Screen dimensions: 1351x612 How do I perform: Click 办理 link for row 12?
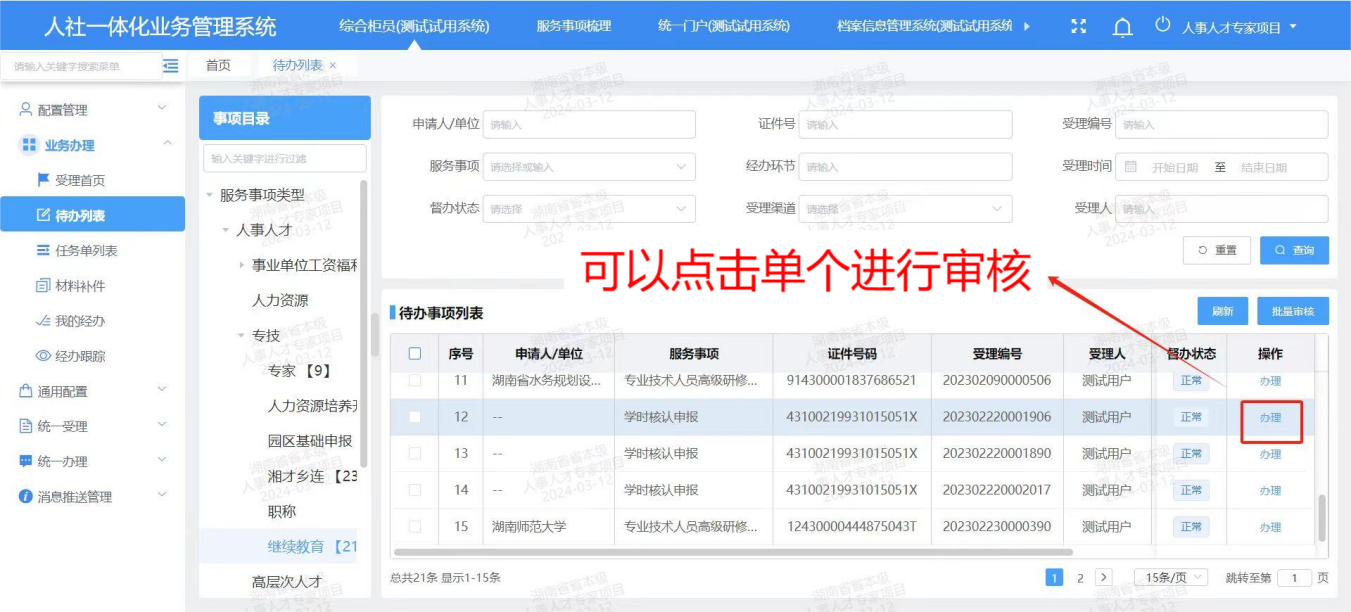[1270, 418]
